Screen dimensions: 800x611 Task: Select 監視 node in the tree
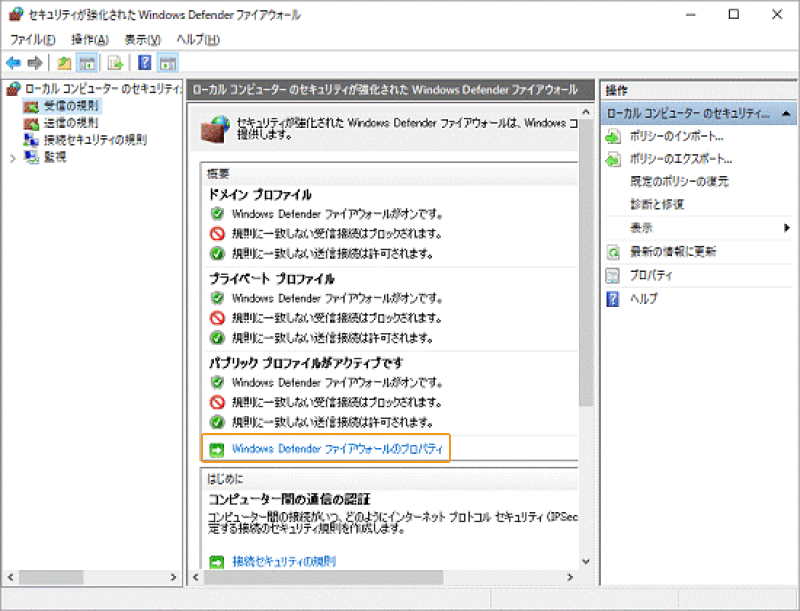[55, 157]
